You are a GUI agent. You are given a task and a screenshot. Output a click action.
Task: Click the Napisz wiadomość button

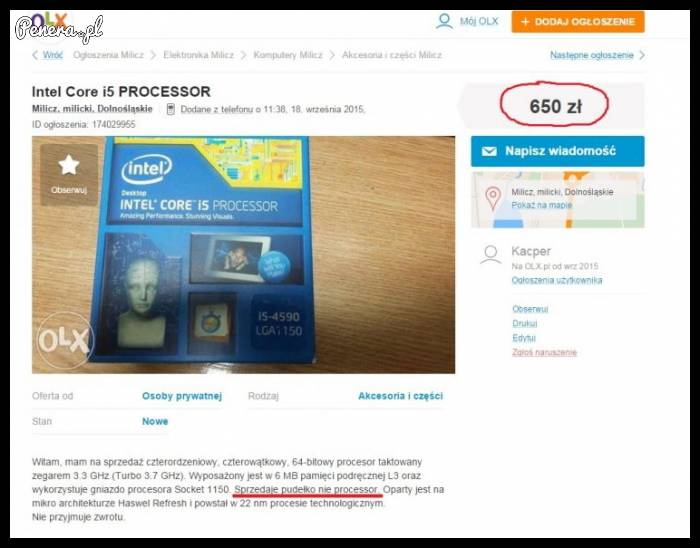pos(558,151)
